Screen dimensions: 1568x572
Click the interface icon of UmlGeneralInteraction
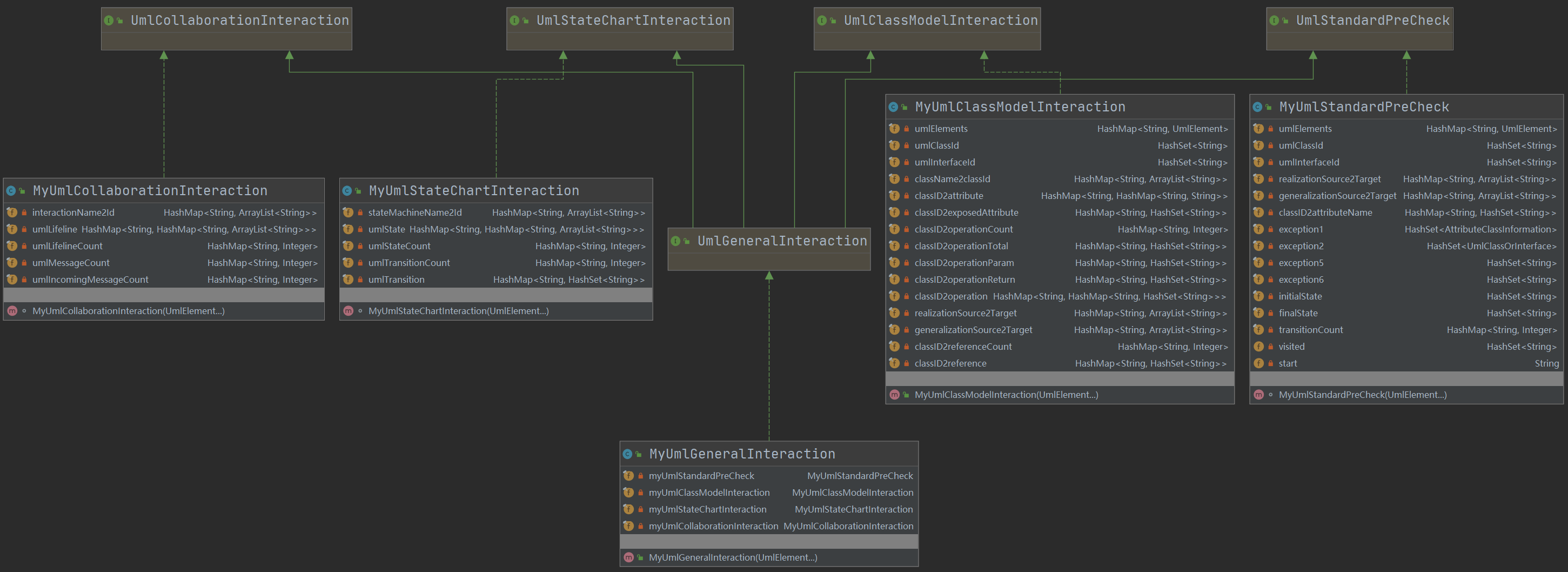point(675,241)
